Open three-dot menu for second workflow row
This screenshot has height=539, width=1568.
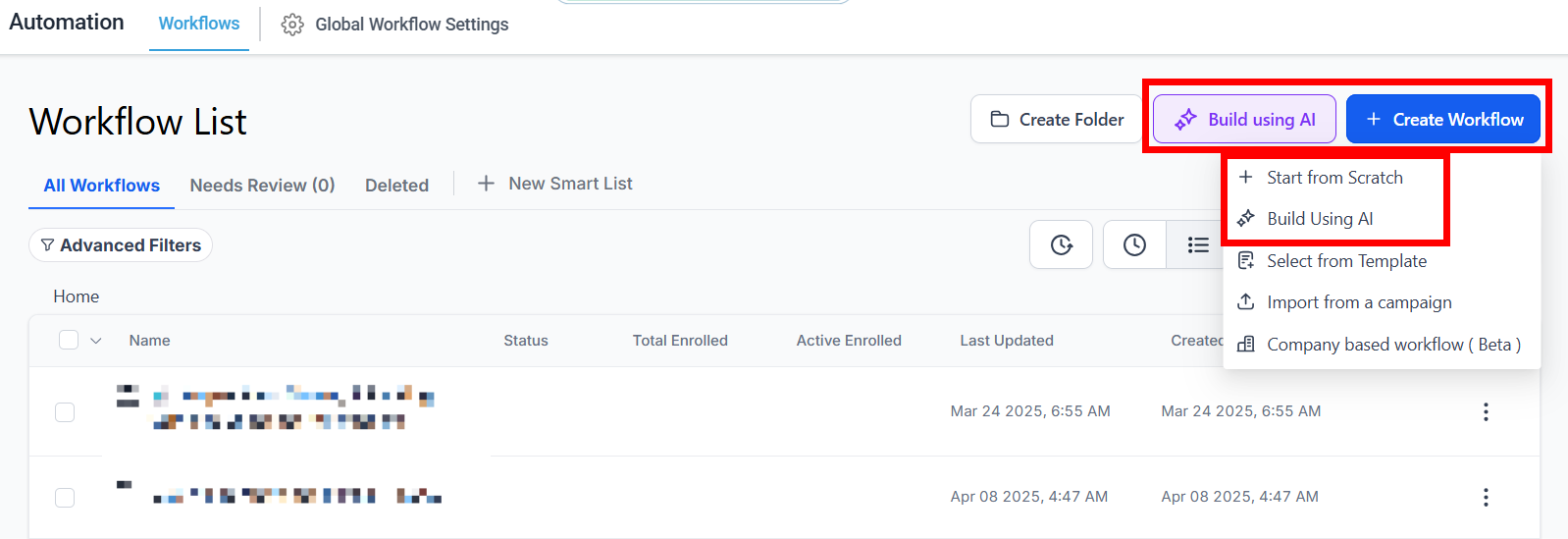pyautogui.click(x=1486, y=498)
